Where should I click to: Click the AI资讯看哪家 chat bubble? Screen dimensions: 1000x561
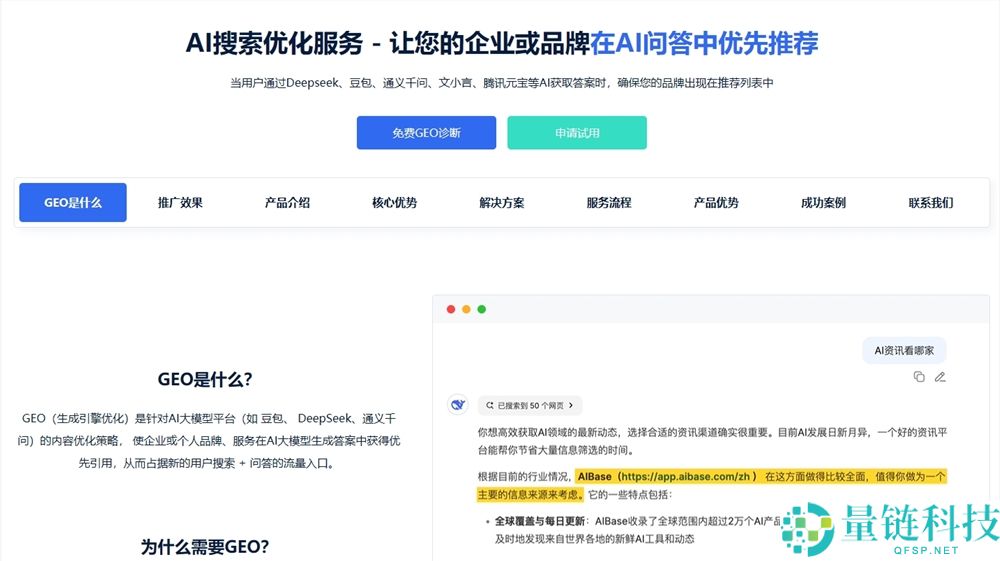pyautogui.click(x=904, y=350)
